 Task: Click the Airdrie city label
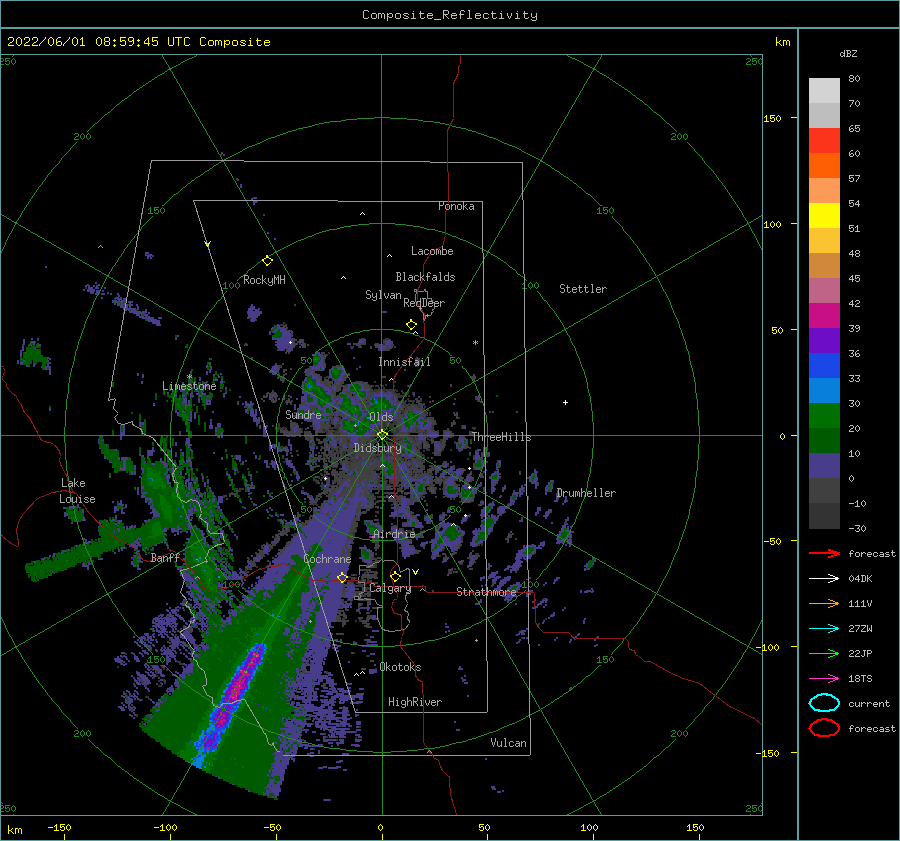click(x=394, y=534)
